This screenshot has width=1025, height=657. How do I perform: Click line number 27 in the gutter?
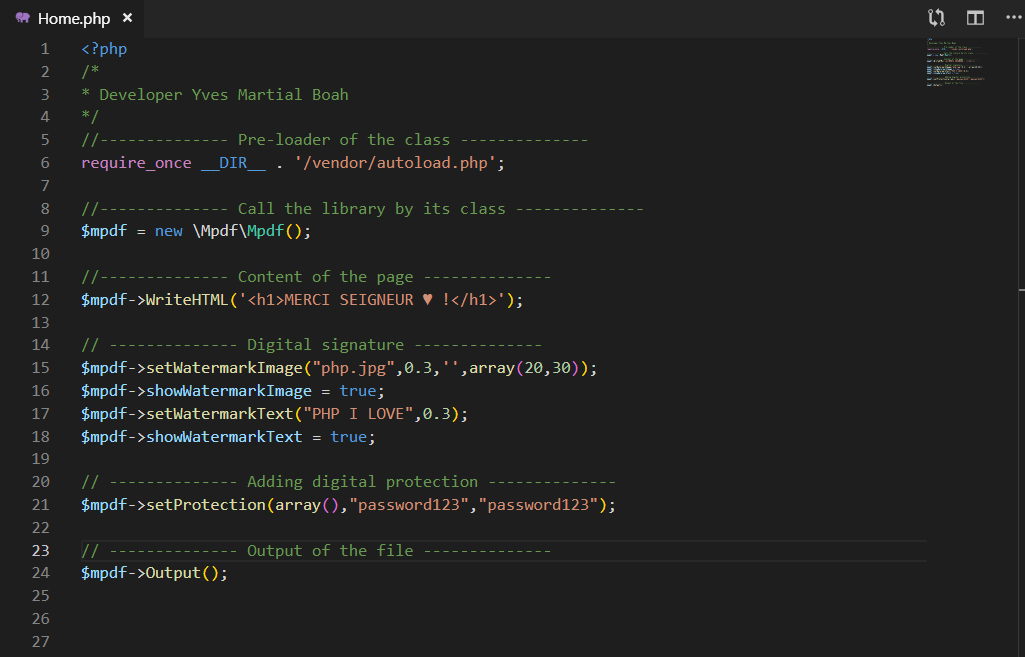pos(41,641)
